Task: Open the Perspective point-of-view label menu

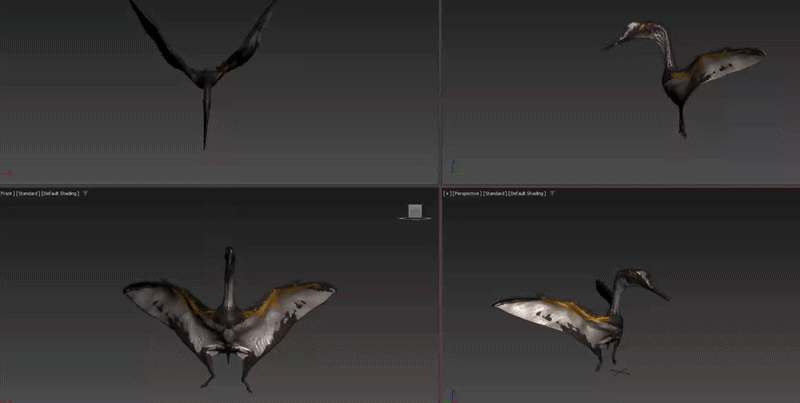Action: coord(466,193)
